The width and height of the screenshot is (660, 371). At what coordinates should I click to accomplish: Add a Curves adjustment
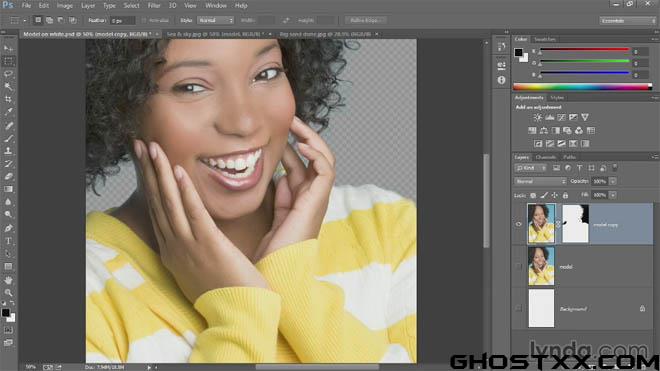coord(561,117)
